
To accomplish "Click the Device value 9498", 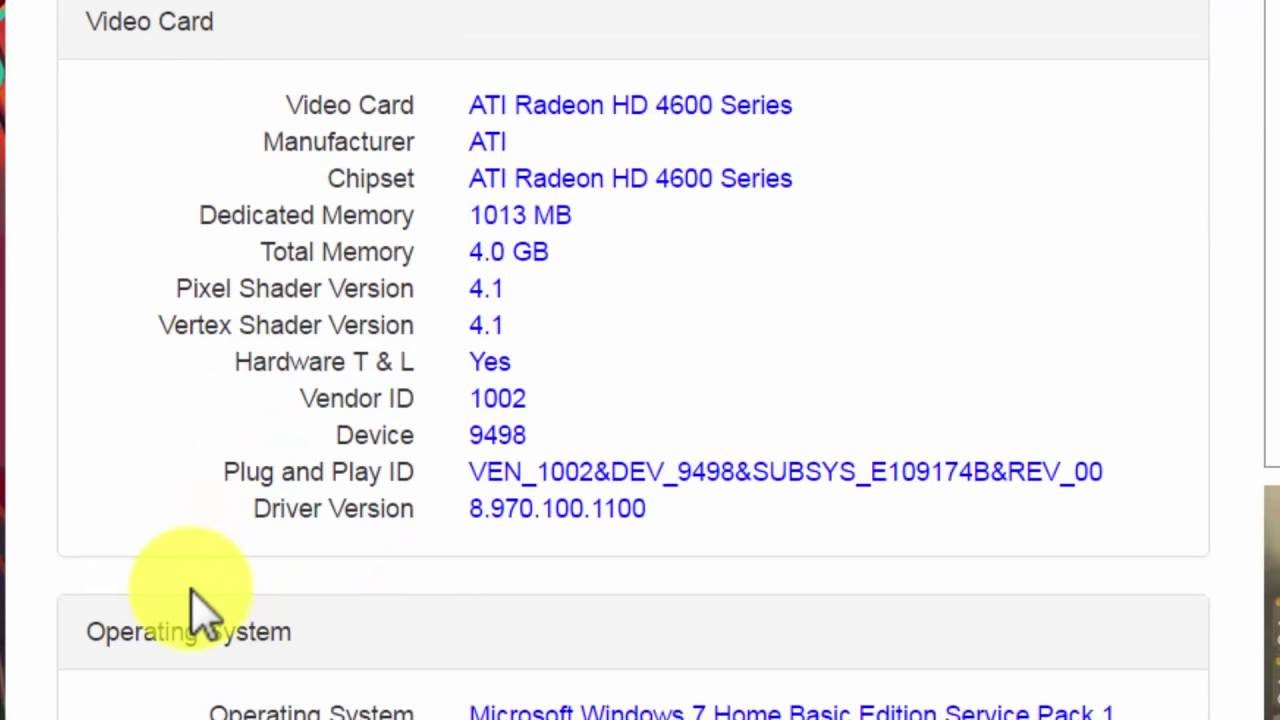I will click(x=497, y=435).
